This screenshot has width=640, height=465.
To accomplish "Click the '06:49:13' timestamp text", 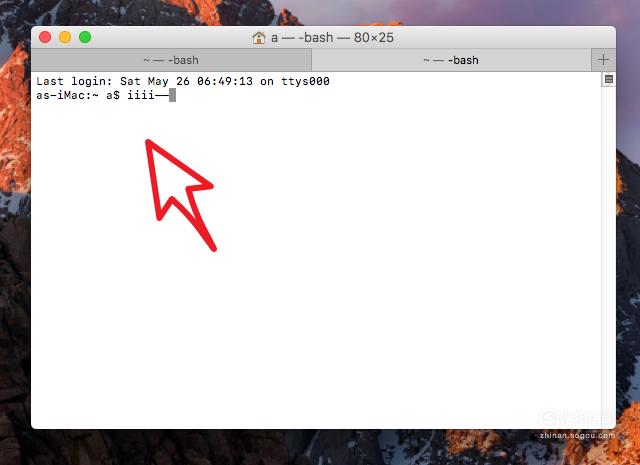I will (x=225, y=81).
